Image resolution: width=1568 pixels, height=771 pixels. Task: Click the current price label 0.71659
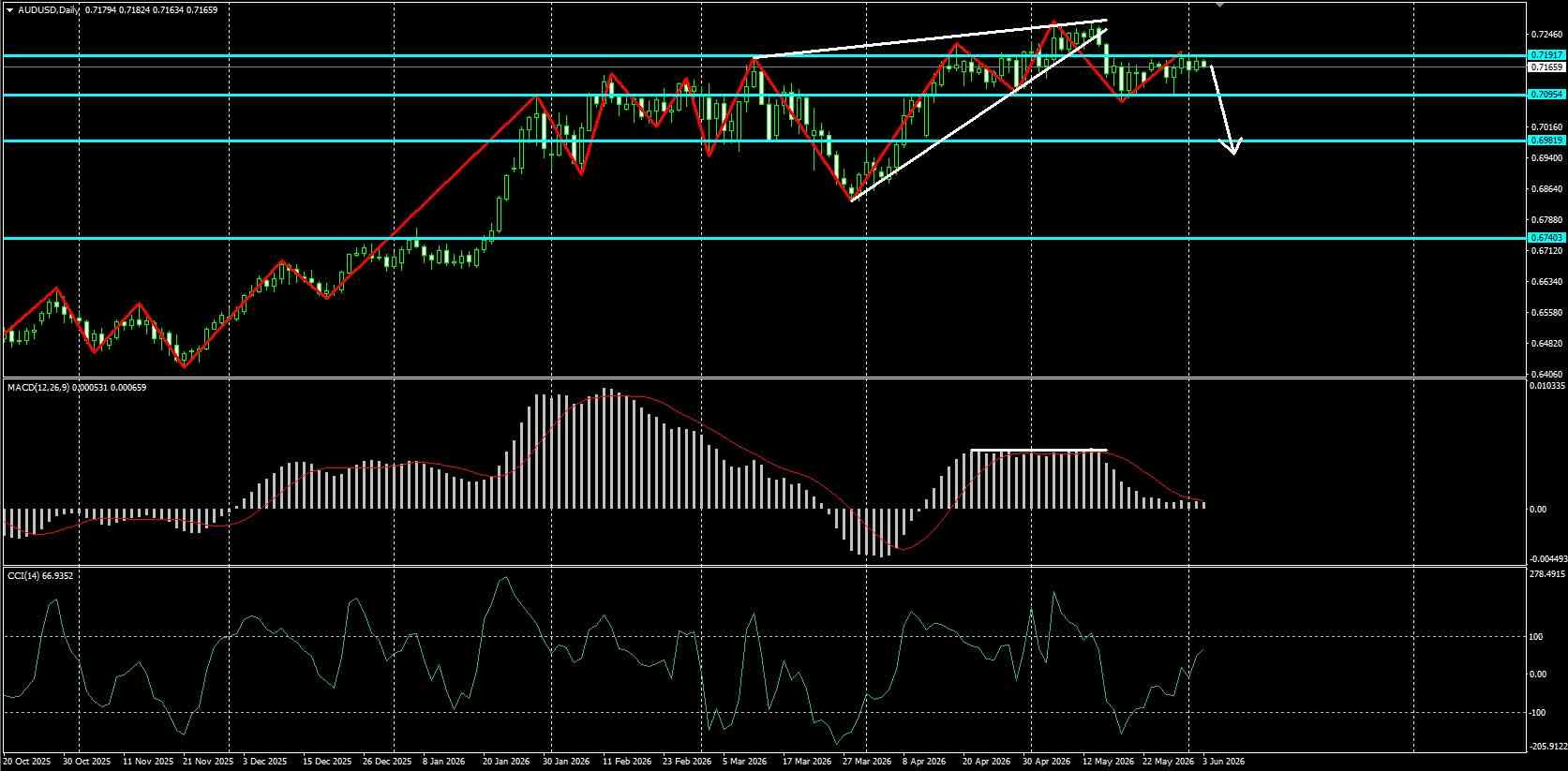(1546, 67)
